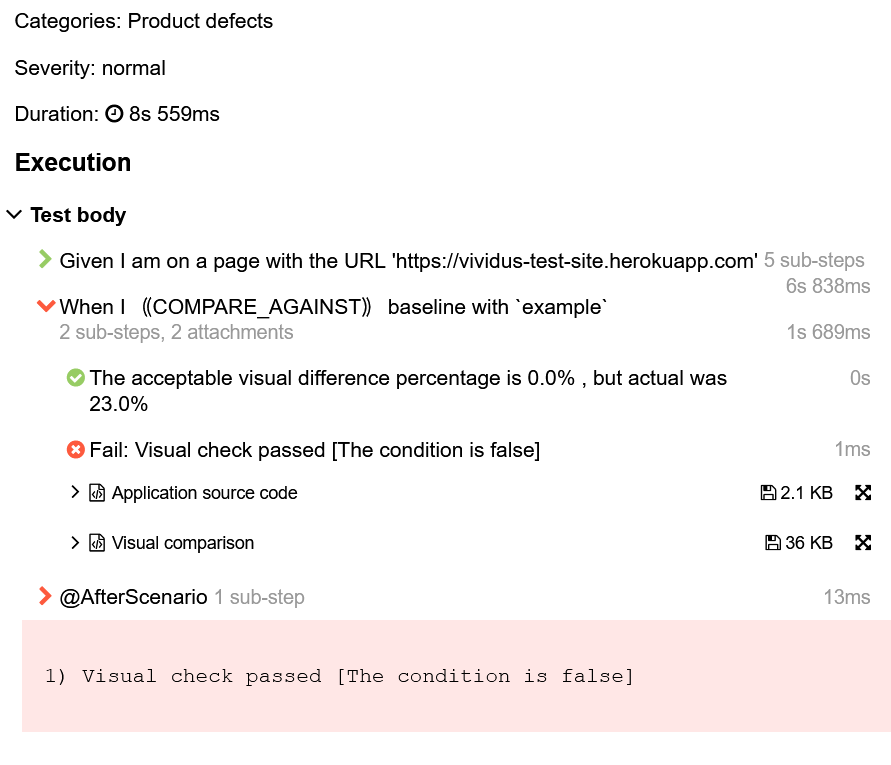
Task: Collapse the Test body section chevron
Action: tap(14, 215)
